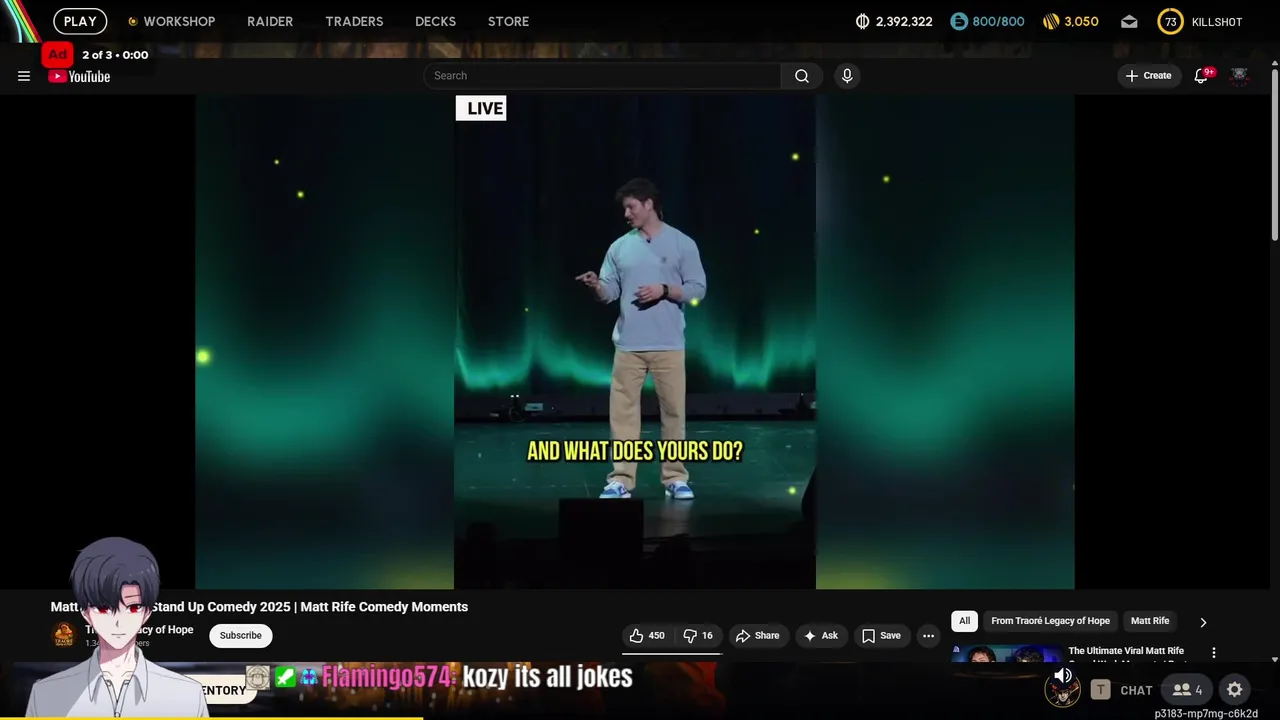The height and width of the screenshot is (720, 1280).
Task: Switch to the TRADERS tab
Action: pyautogui.click(x=354, y=22)
